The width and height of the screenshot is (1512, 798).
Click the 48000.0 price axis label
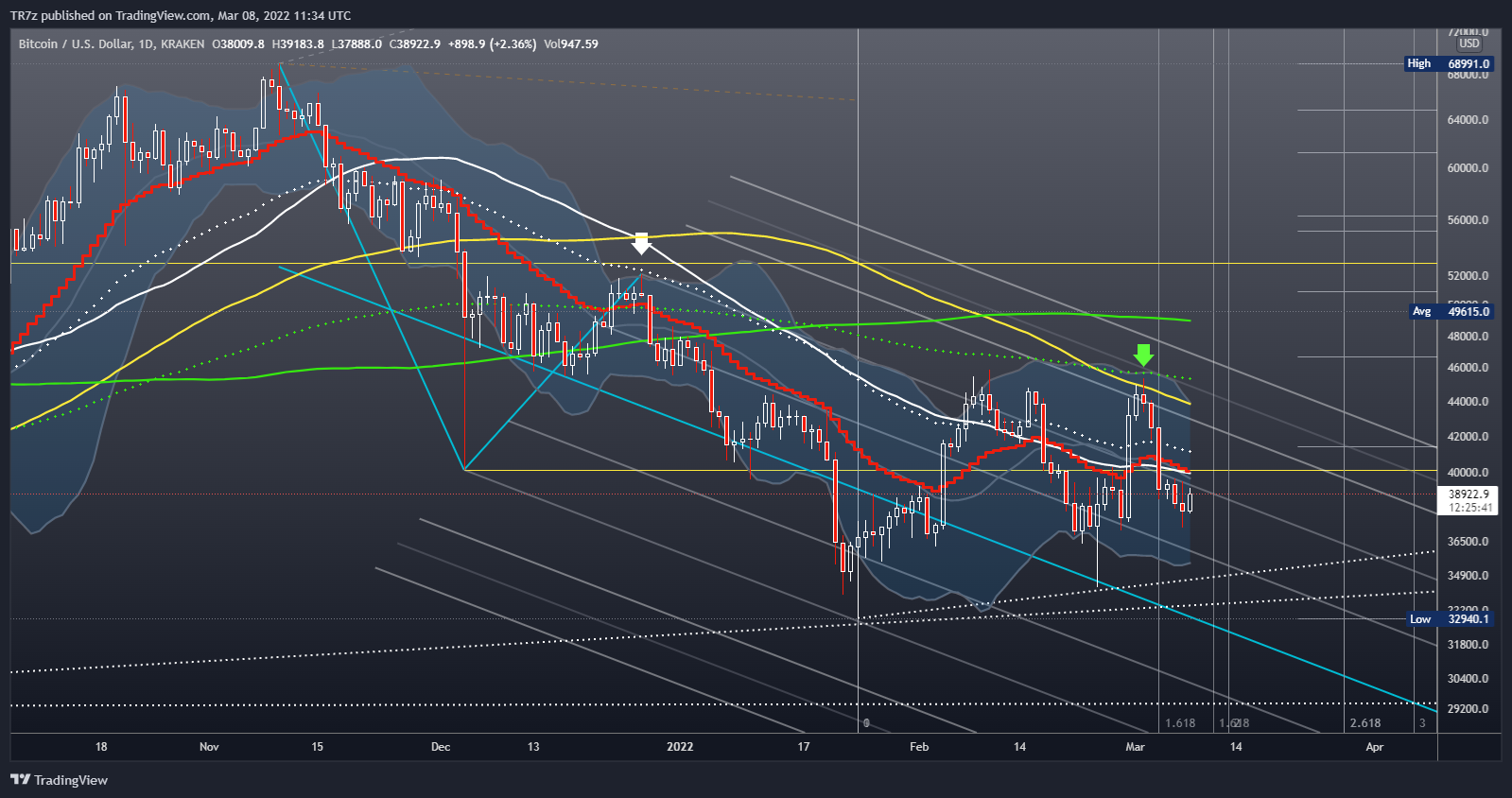point(1468,337)
